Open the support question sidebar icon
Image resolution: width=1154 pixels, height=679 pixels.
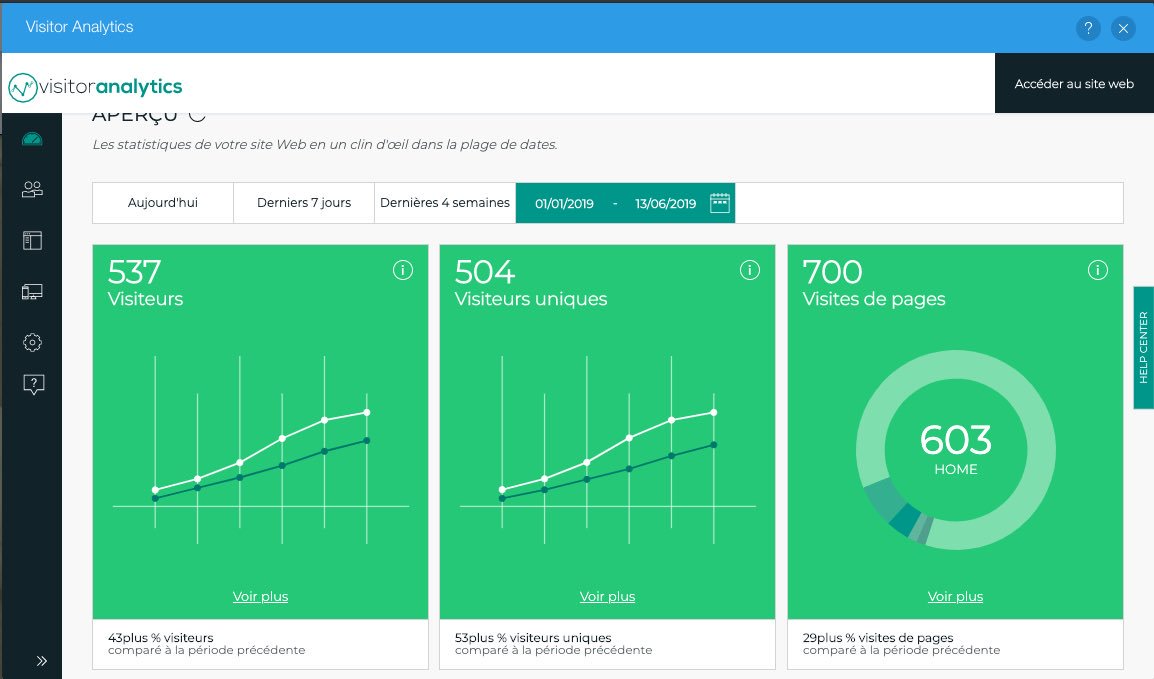tap(33, 384)
